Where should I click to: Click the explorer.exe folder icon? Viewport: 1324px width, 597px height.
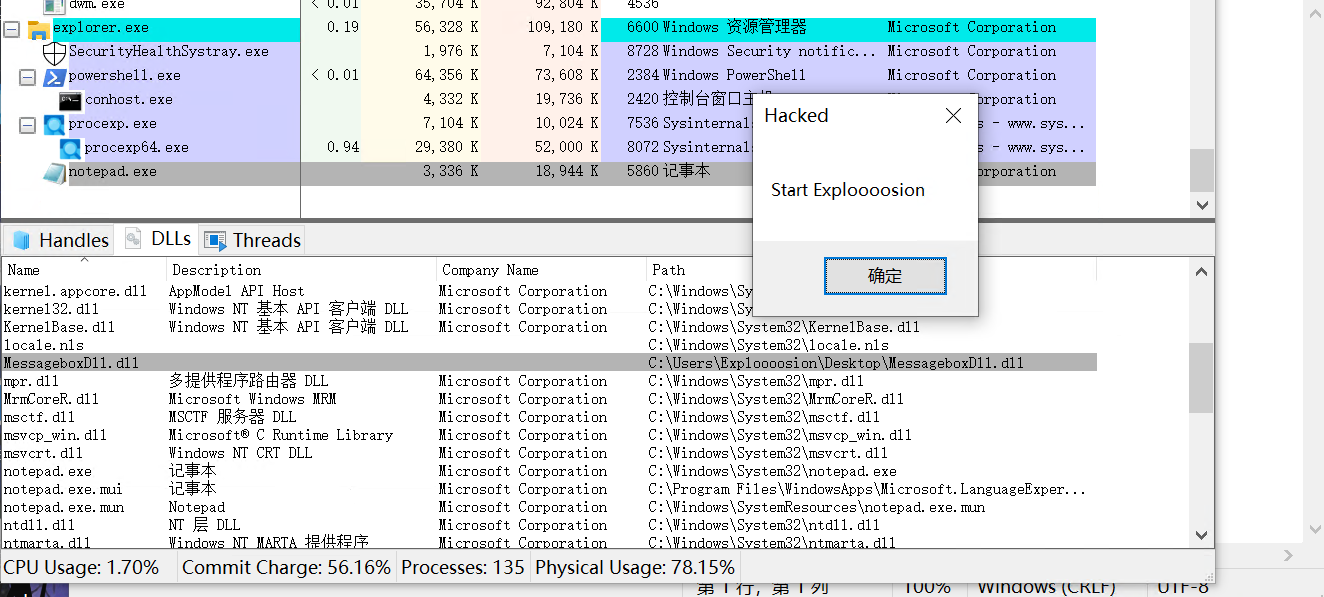pos(39,28)
